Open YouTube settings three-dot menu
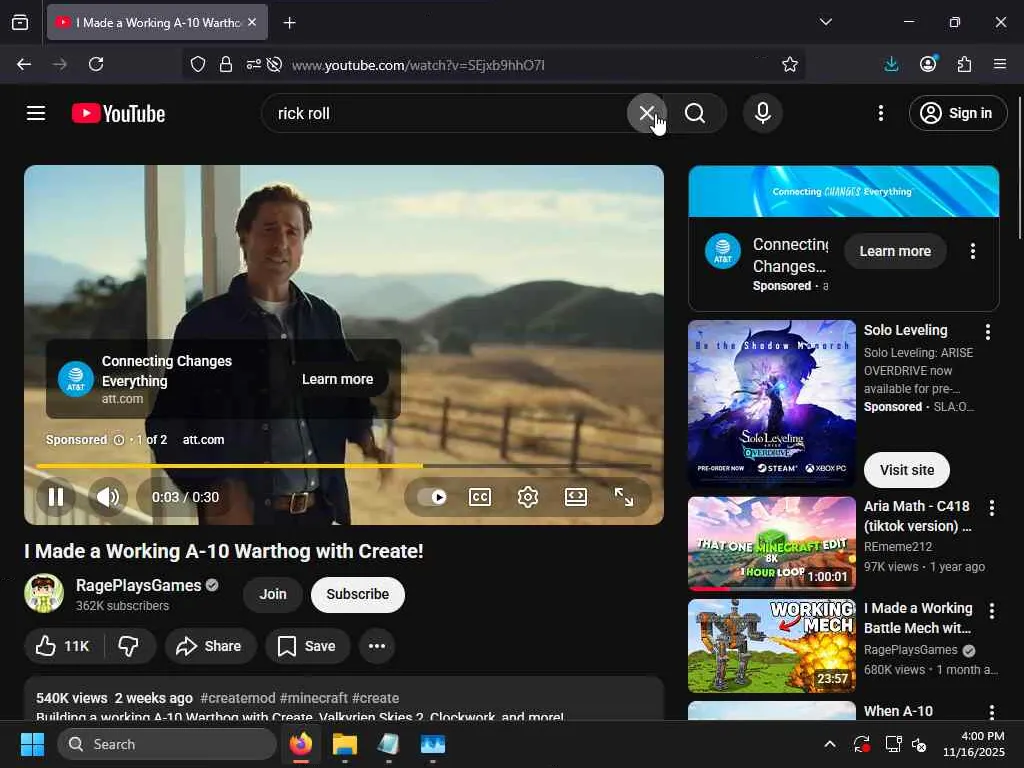1024x768 pixels. (880, 113)
